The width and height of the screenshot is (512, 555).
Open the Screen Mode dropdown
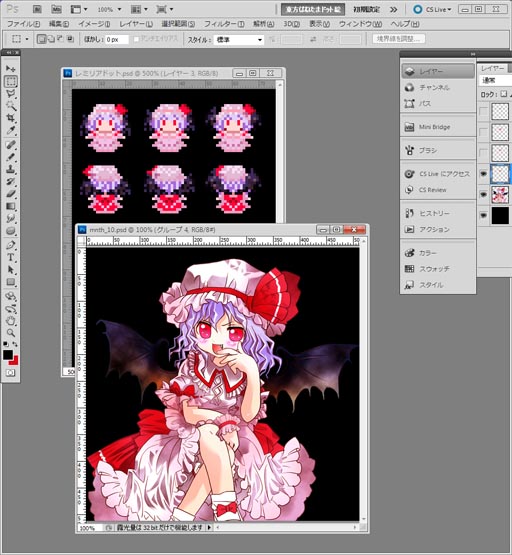click(165, 10)
